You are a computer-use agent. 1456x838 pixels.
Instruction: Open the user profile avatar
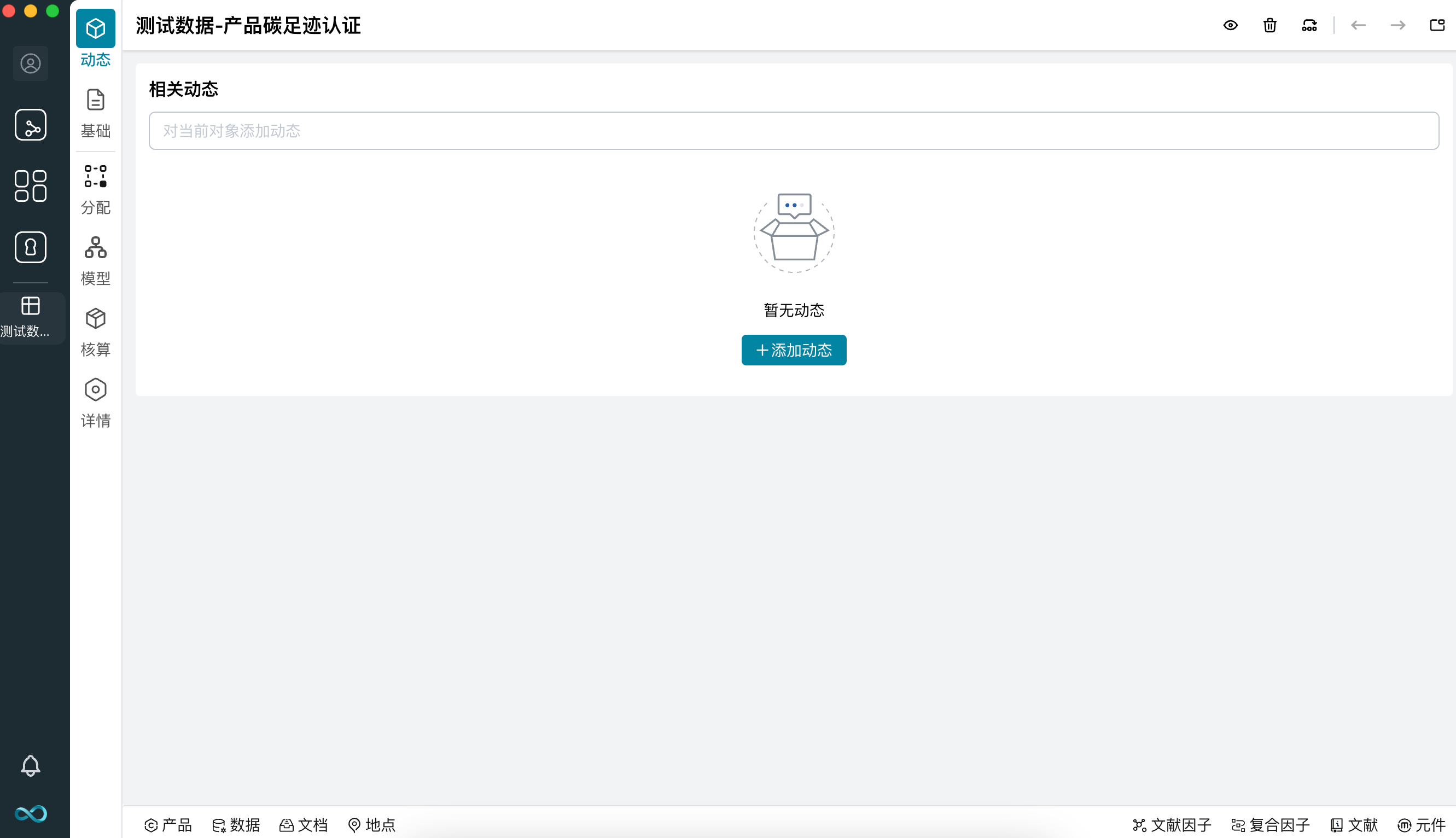pyautogui.click(x=31, y=63)
